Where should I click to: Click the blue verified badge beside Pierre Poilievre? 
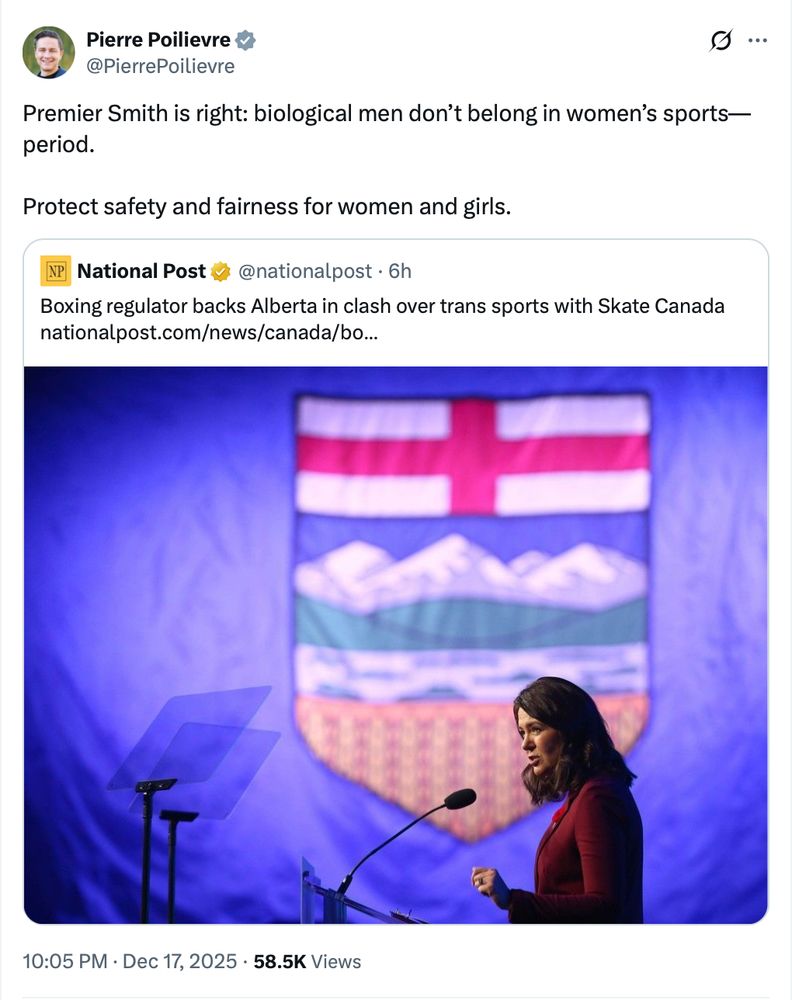[x=243, y=41]
